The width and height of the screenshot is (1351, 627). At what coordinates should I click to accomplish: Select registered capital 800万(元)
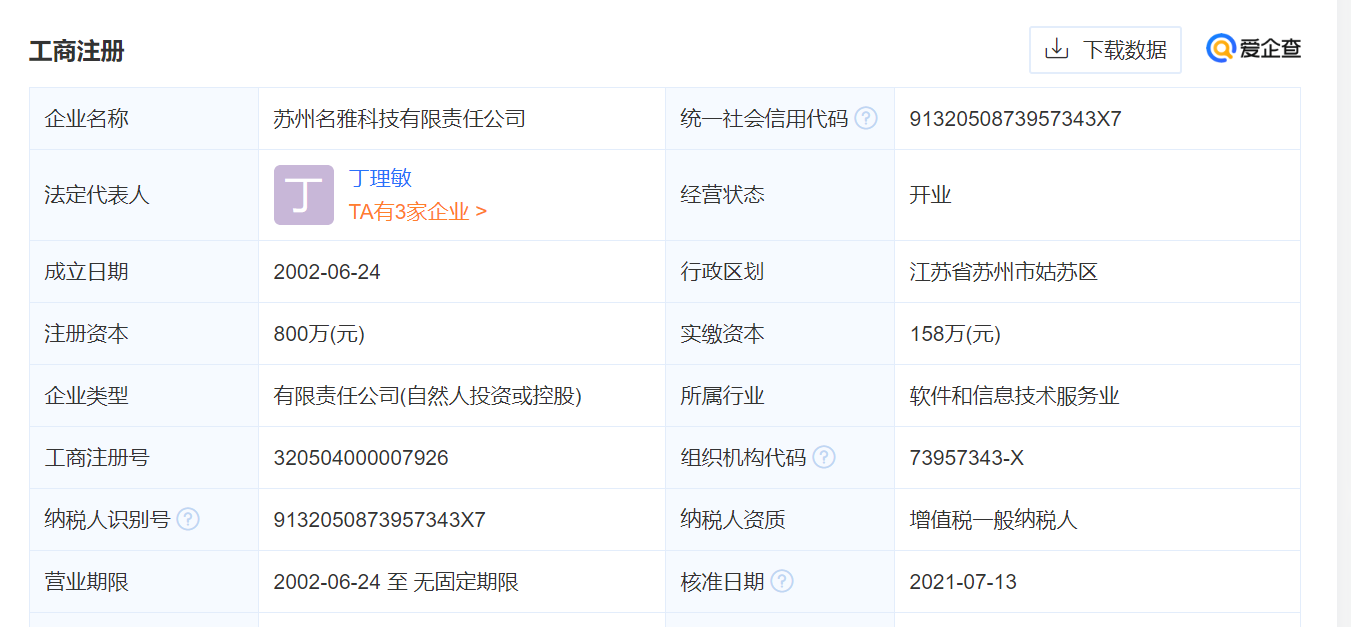pos(319,334)
